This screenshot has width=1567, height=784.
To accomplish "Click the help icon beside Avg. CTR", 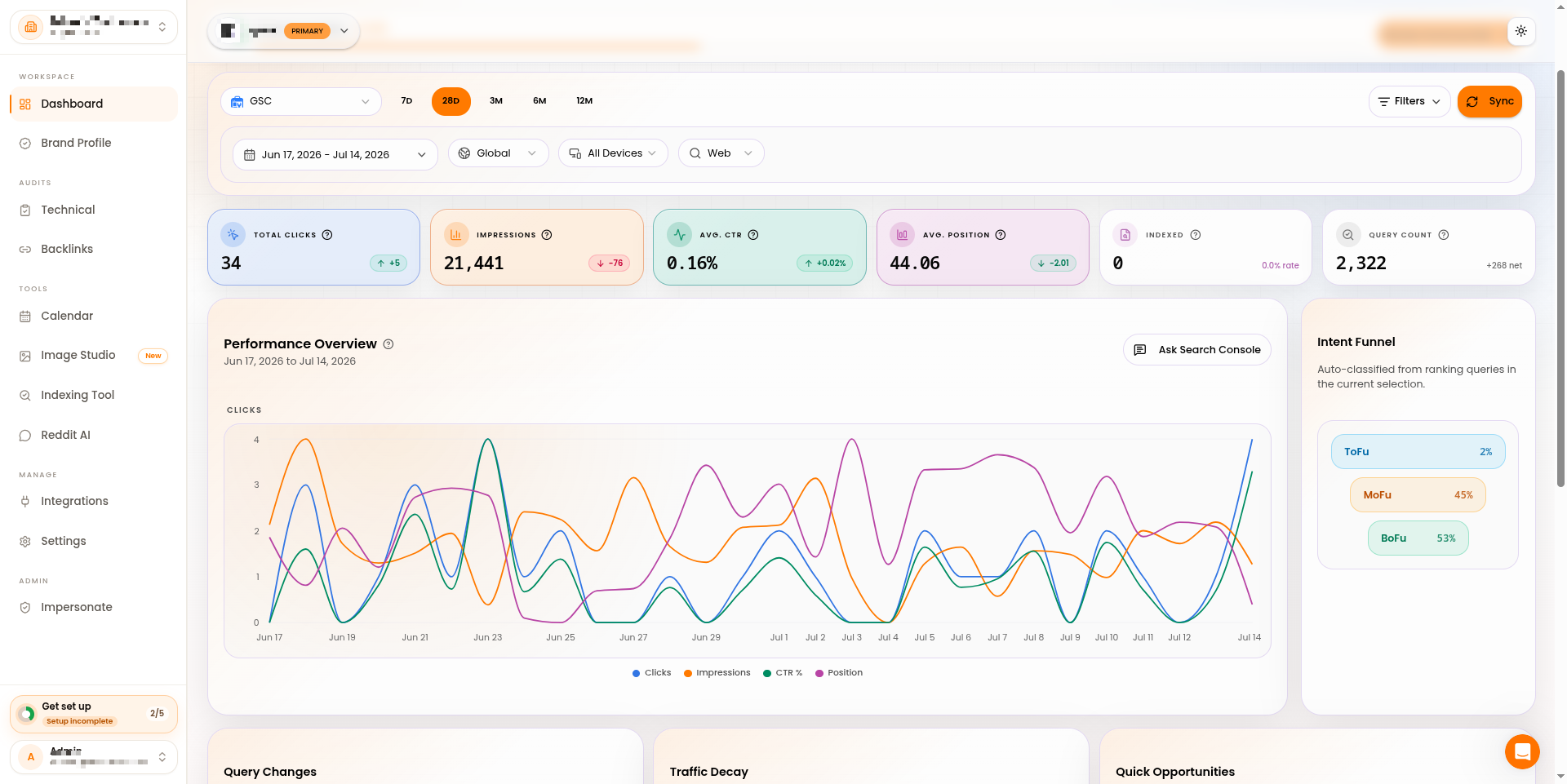I will point(753,235).
